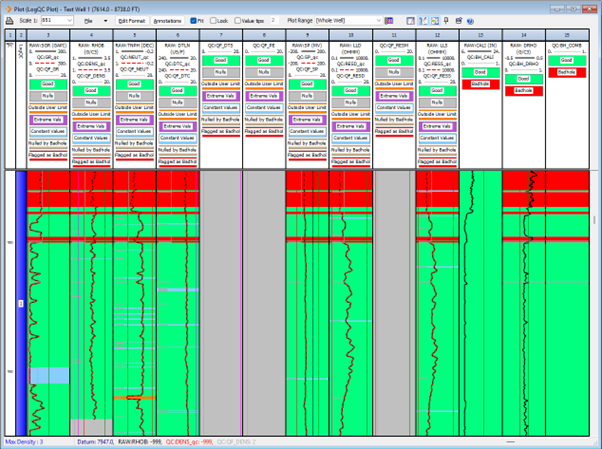Click the Good swatch in track 14 legend
This screenshot has width=602, height=449.
click(x=524, y=79)
